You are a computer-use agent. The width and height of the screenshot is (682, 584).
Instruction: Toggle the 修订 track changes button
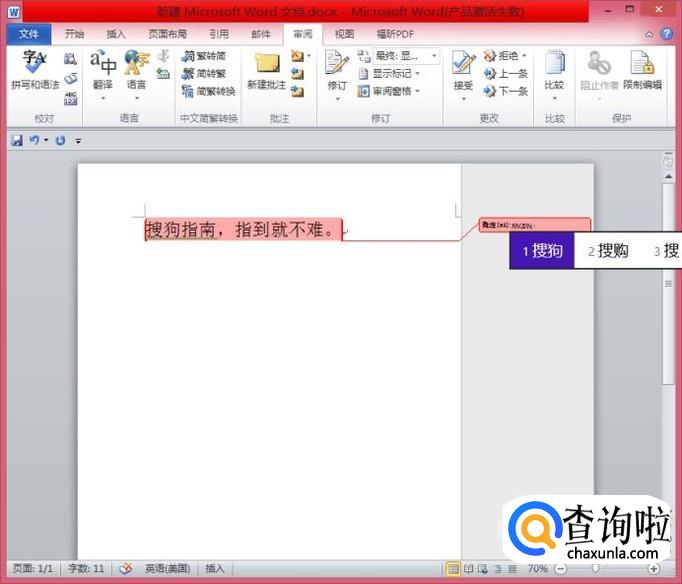click(337, 75)
